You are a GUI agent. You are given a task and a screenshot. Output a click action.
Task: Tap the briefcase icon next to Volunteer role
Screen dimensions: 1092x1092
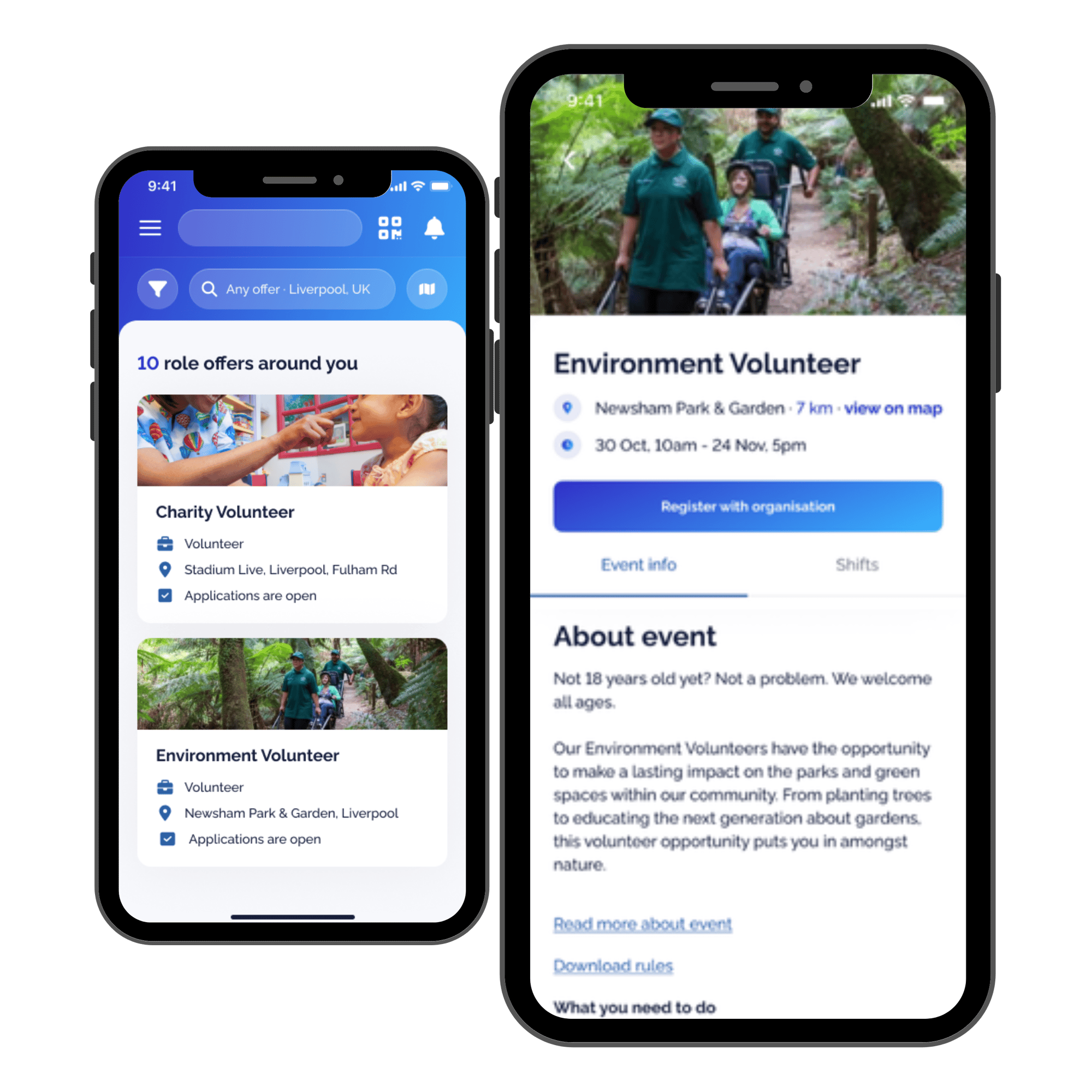pos(162,544)
